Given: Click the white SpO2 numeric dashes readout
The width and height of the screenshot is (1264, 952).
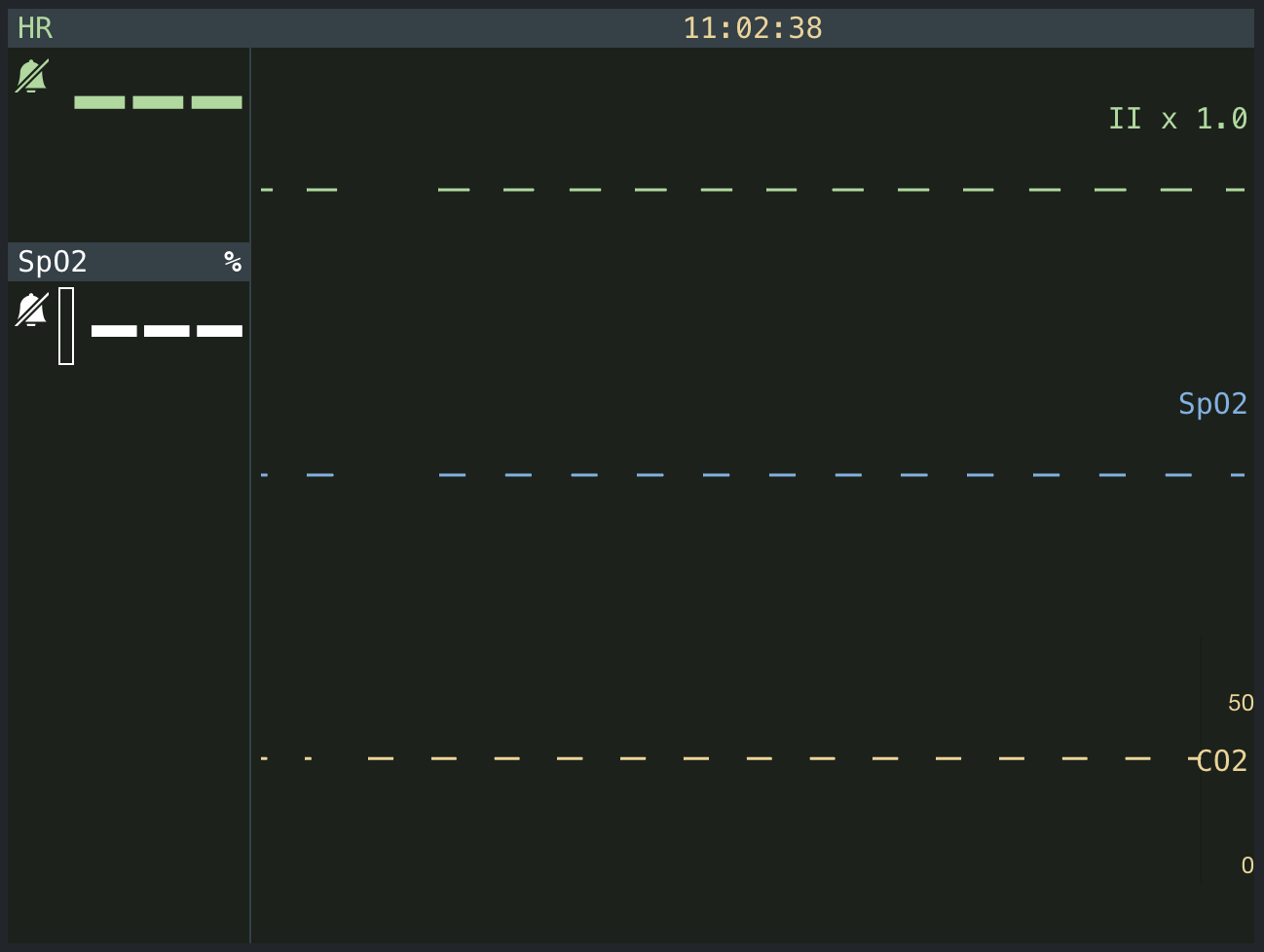Looking at the screenshot, I should click(167, 331).
